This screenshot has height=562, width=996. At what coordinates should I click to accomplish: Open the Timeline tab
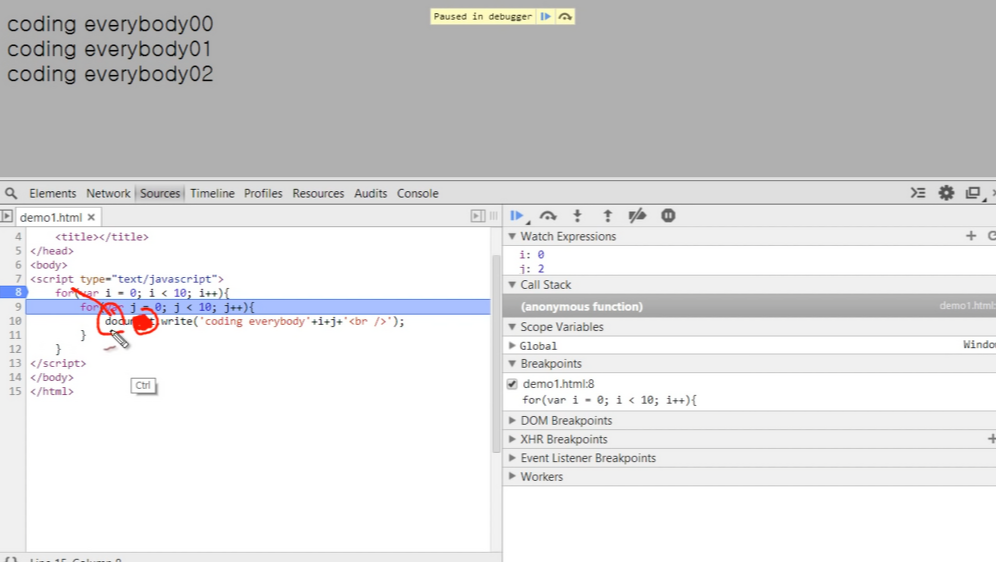point(212,193)
